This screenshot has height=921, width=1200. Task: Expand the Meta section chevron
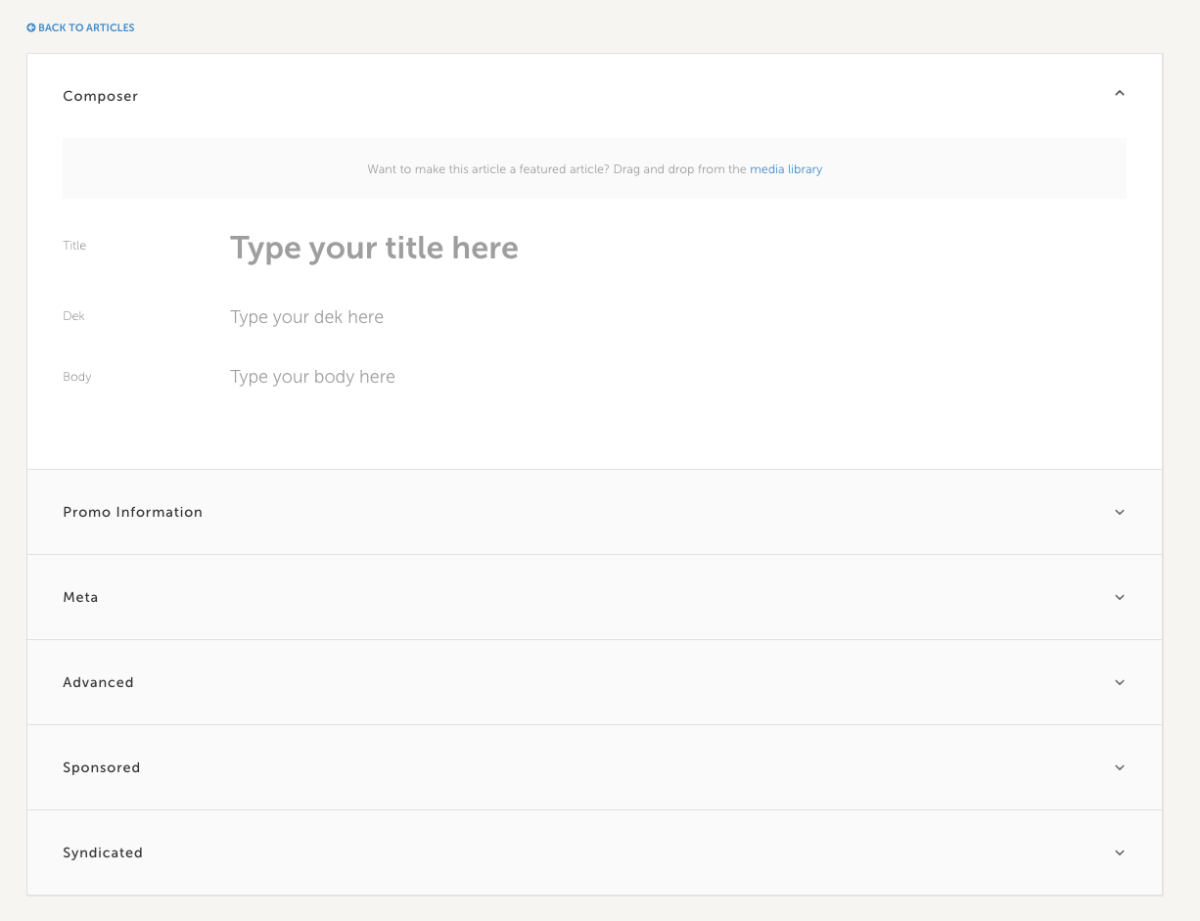(x=1119, y=597)
